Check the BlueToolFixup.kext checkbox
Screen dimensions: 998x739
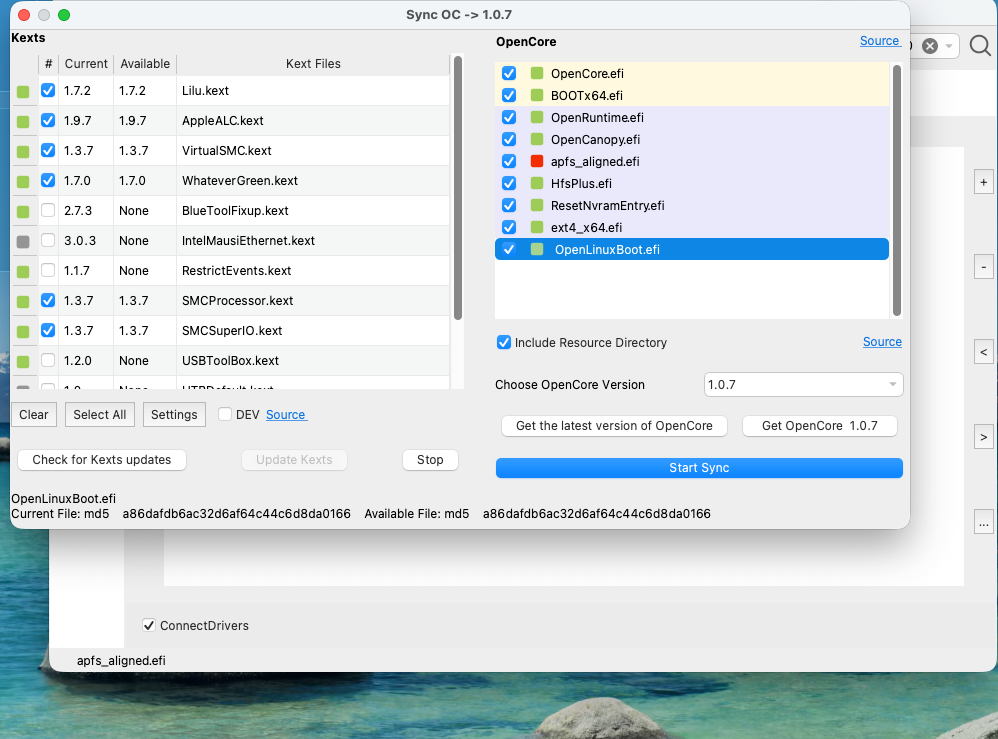[x=48, y=210]
